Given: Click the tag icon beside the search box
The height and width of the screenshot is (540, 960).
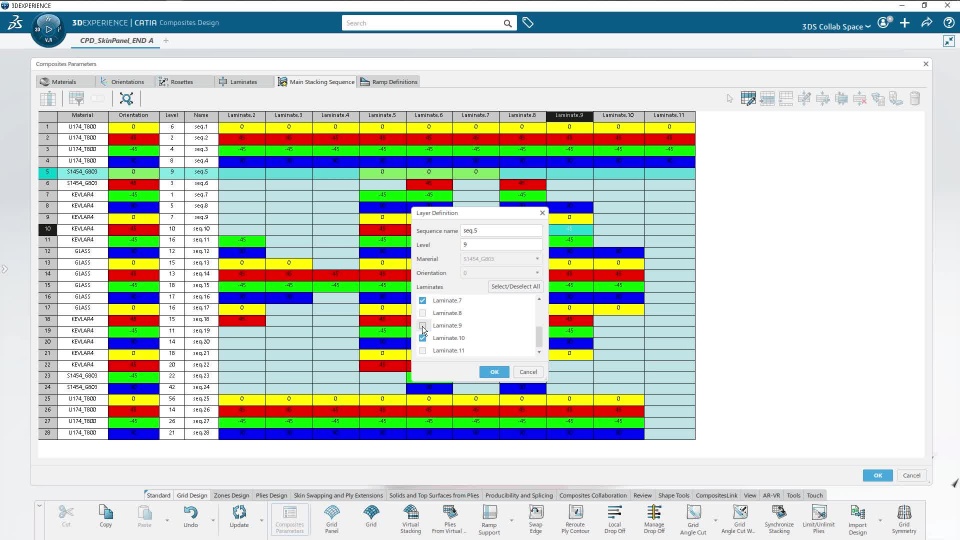Looking at the screenshot, I should coord(528,23).
